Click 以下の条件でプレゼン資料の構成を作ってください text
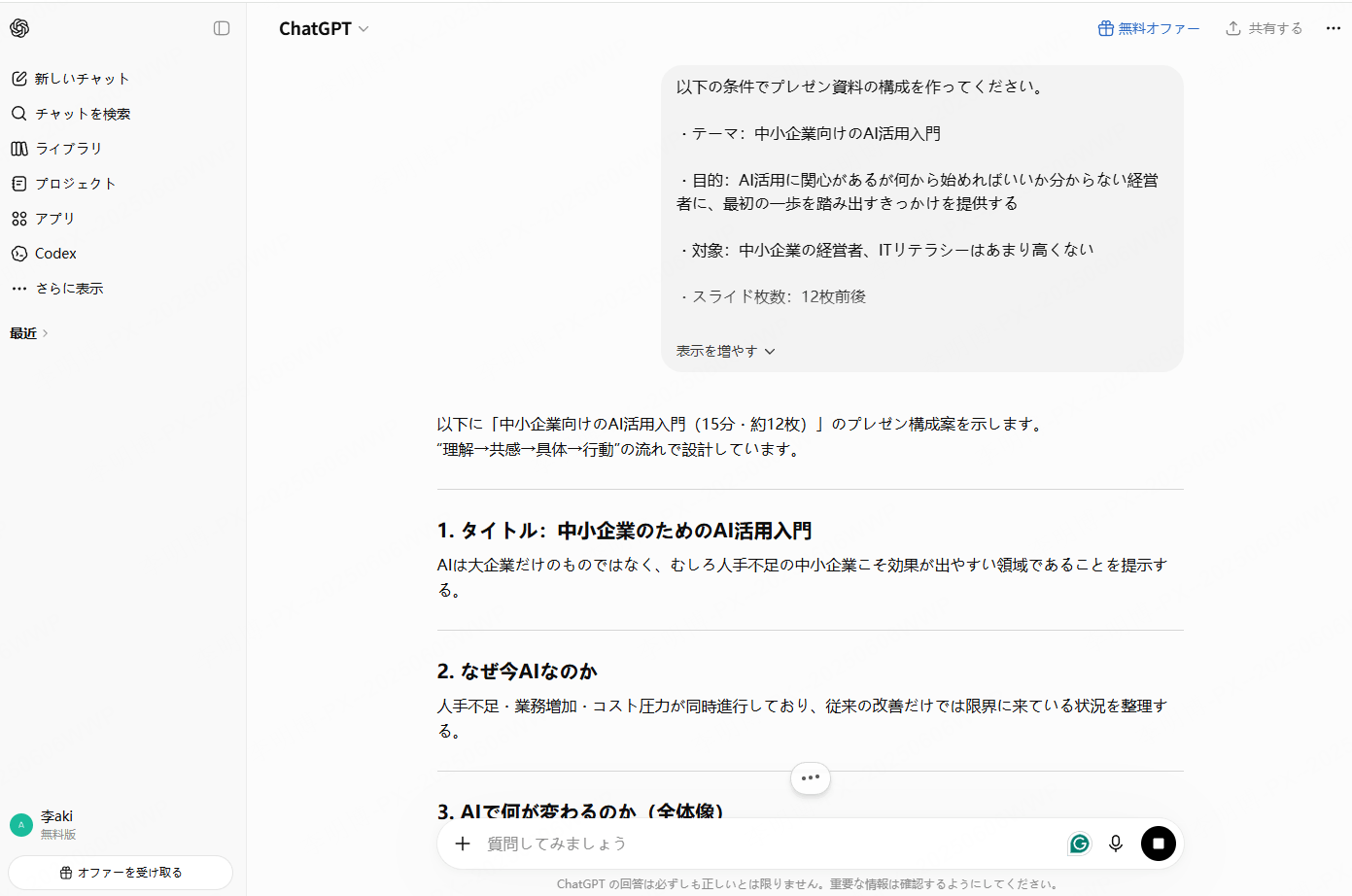The height and width of the screenshot is (896, 1352). point(860,86)
